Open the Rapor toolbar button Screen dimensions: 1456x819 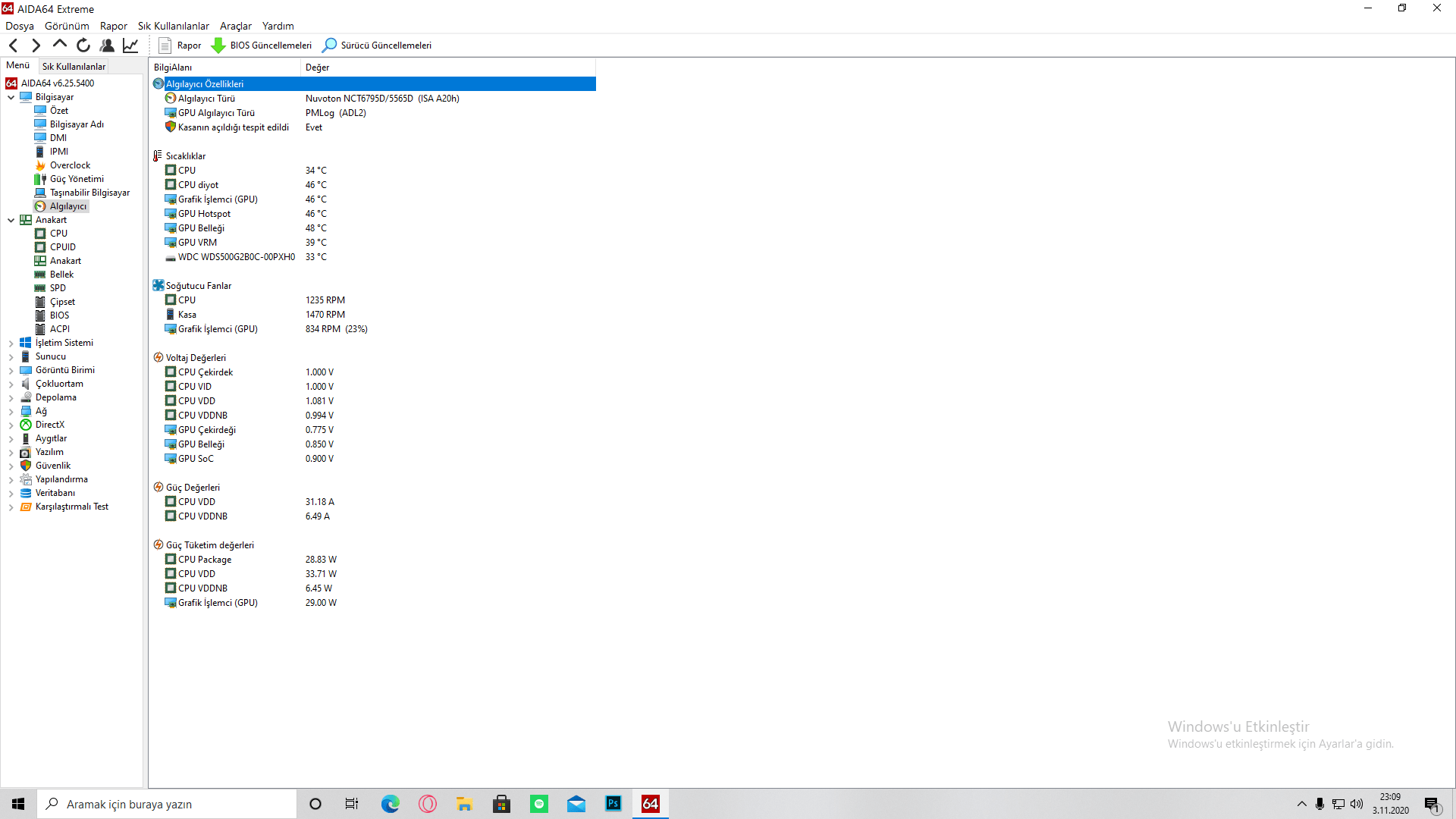coord(180,45)
